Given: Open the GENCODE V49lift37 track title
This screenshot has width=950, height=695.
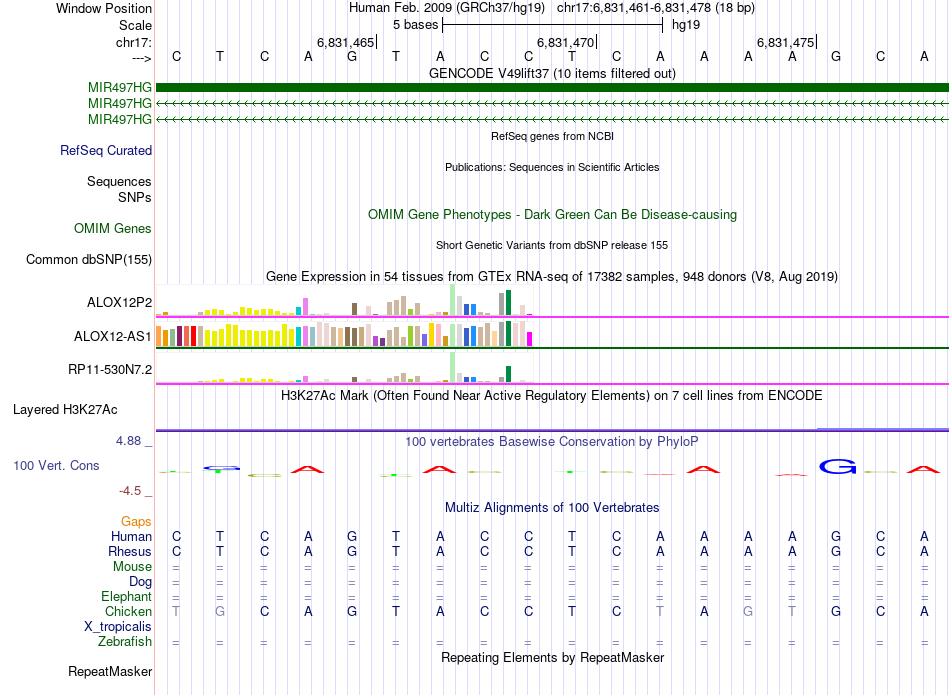Looking at the screenshot, I should [x=552, y=73].
